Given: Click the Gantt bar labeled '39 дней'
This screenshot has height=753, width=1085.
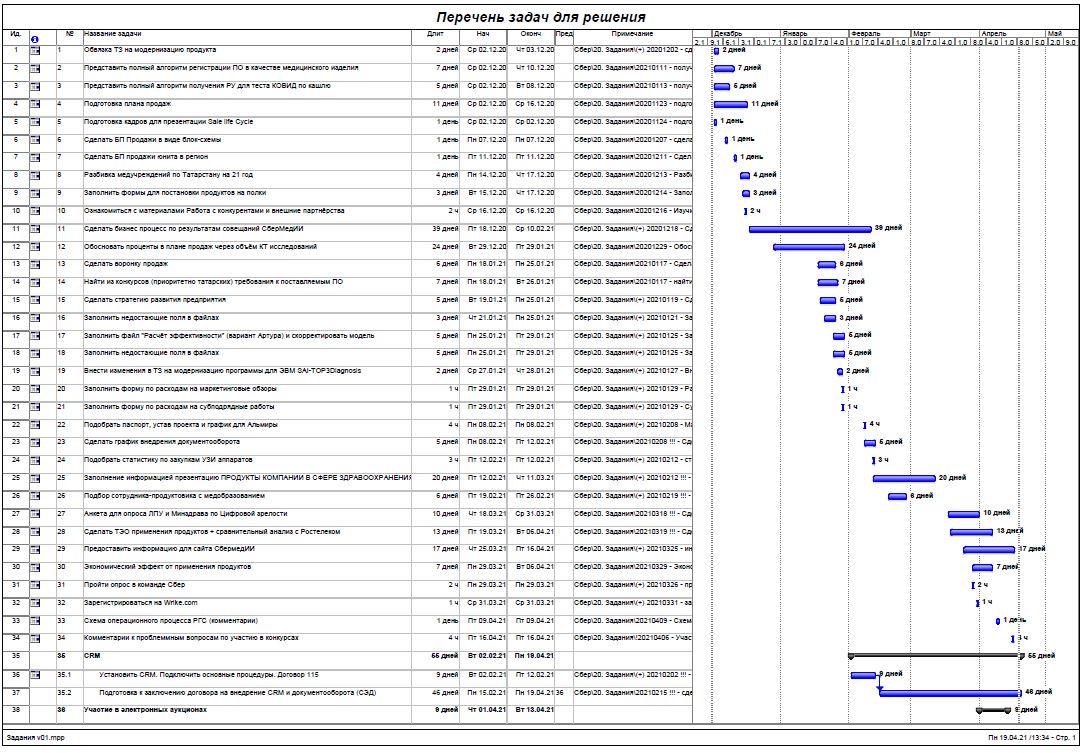Looking at the screenshot, I should coord(810,229).
